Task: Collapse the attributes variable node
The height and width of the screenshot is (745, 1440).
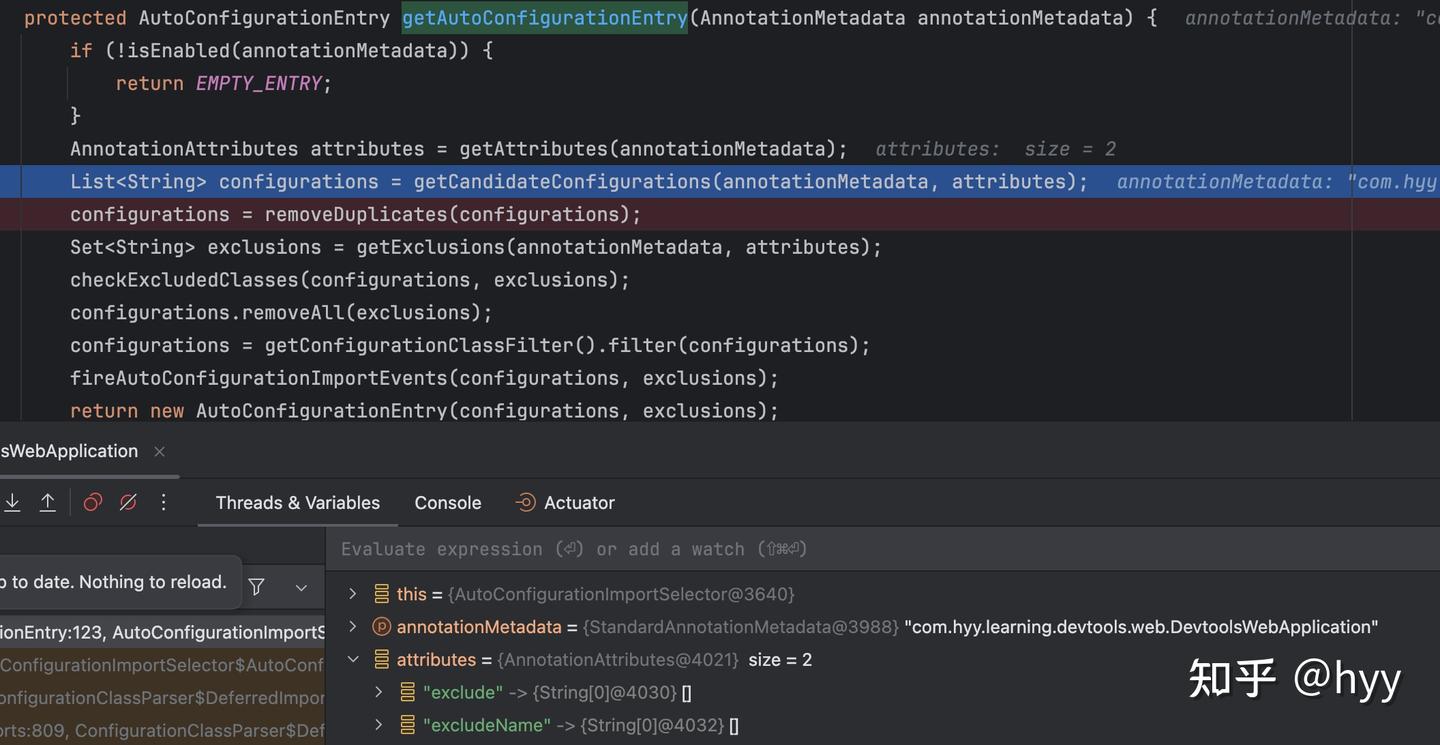Action: point(352,660)
